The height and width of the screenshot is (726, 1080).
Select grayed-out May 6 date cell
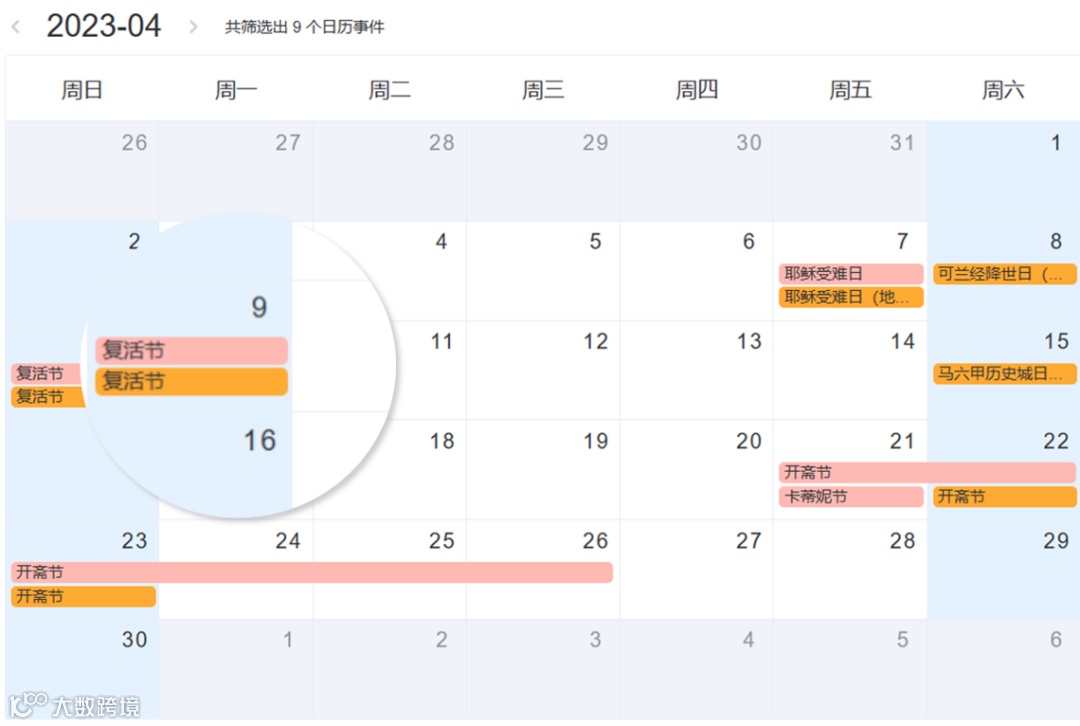pyautogui.click(x=1004, y=670)
